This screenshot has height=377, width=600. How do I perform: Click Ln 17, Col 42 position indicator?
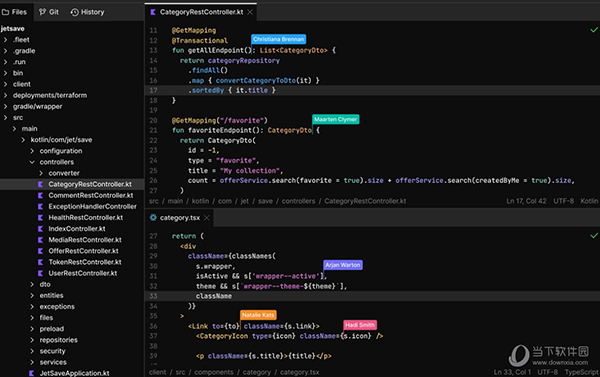click(x=526, y=201)
